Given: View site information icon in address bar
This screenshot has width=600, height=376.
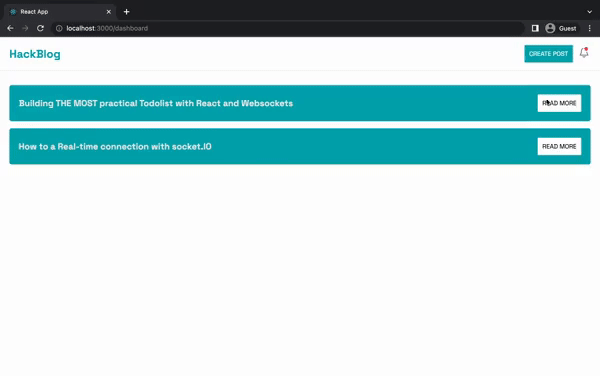Looking at the screenshot, I should [x=59, y=28].
